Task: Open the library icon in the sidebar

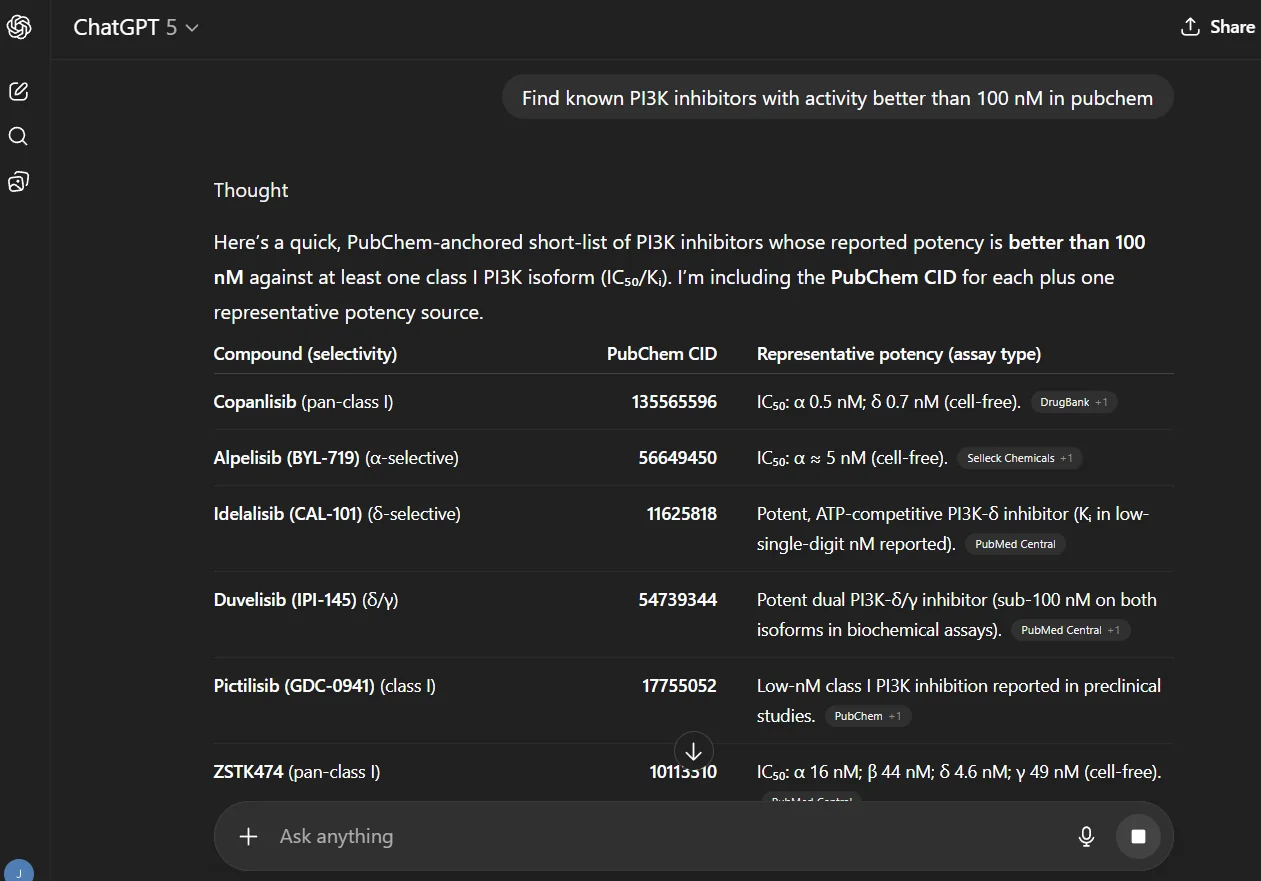Action: coord(18,181)
